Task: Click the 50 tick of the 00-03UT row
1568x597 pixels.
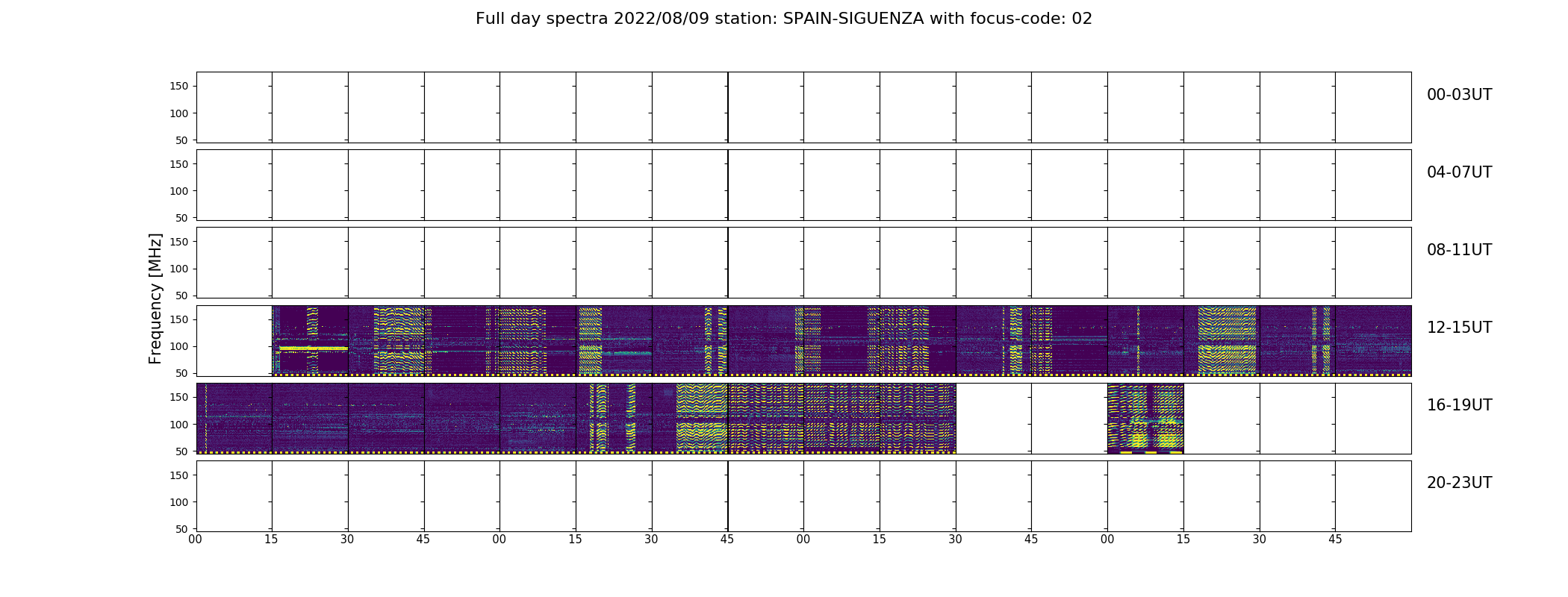Action: [182, 140]
